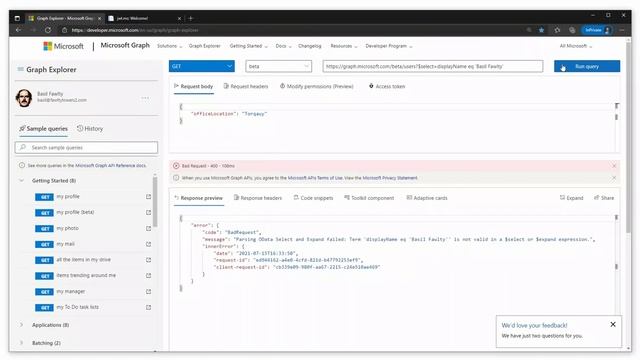The width and height of the screenshot is (640, 360).
Task: Click the Share response button
Action: [x=604, y=198]
